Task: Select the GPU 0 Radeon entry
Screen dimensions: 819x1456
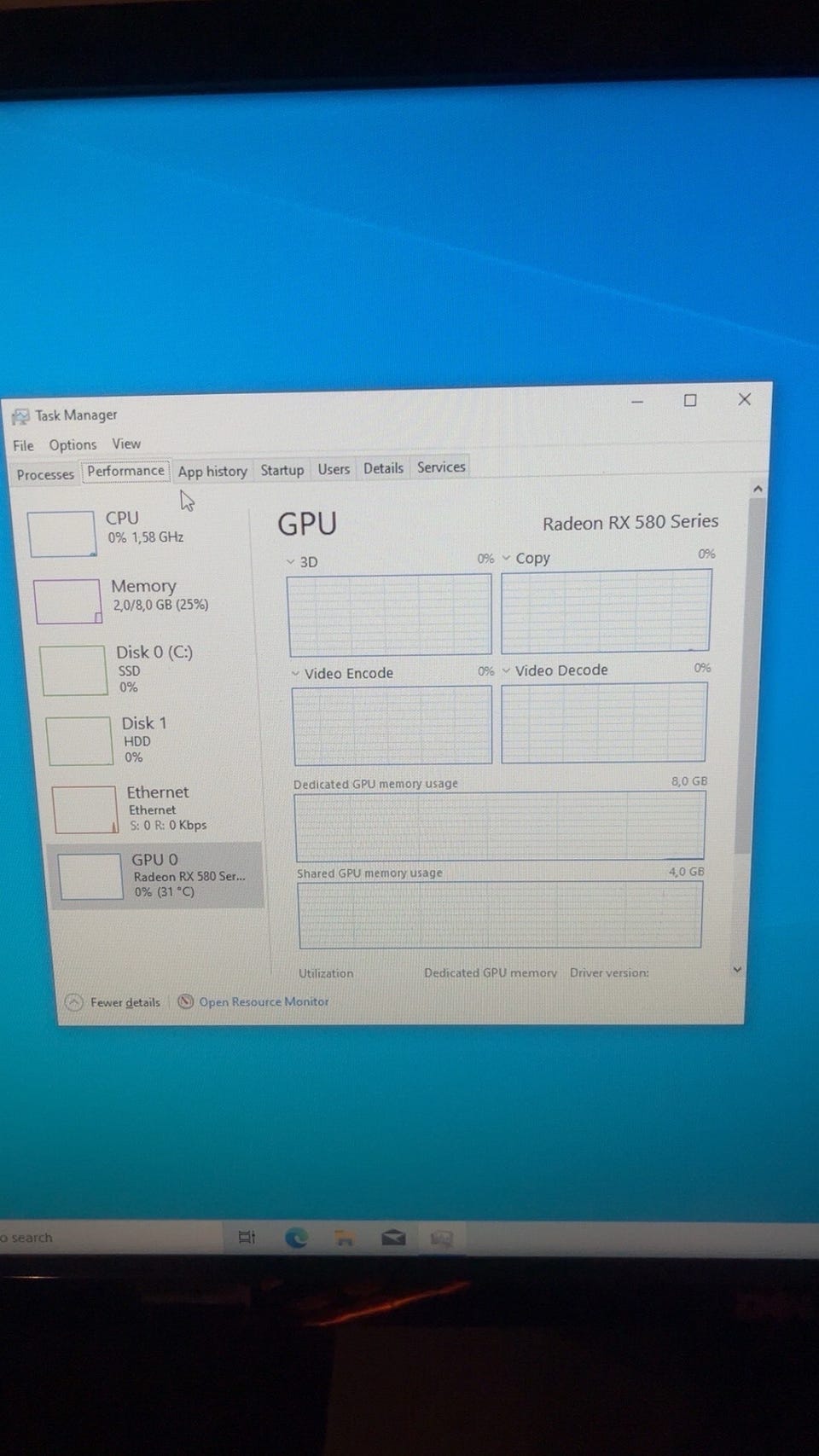Action: click(156, 875)
